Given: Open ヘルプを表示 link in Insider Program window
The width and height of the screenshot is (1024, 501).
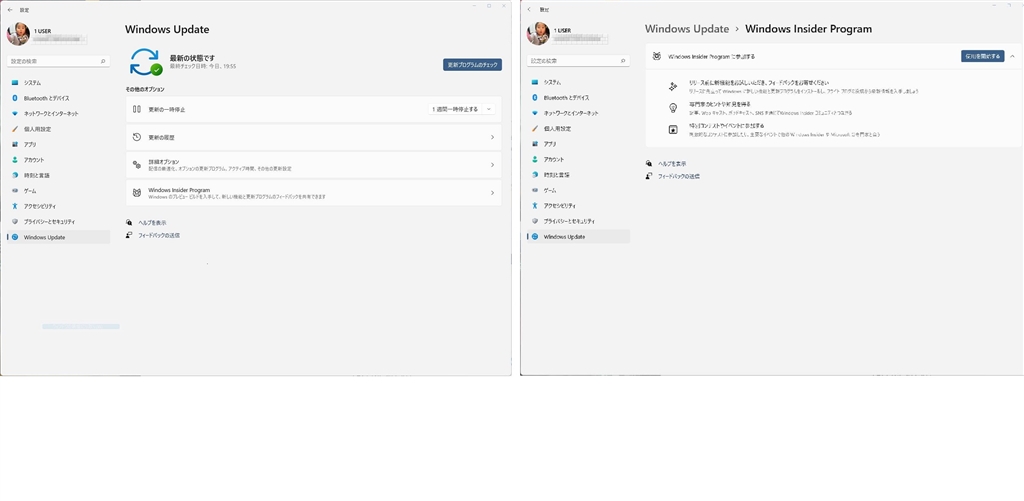Looking at the screenshot, I should 672,163.
